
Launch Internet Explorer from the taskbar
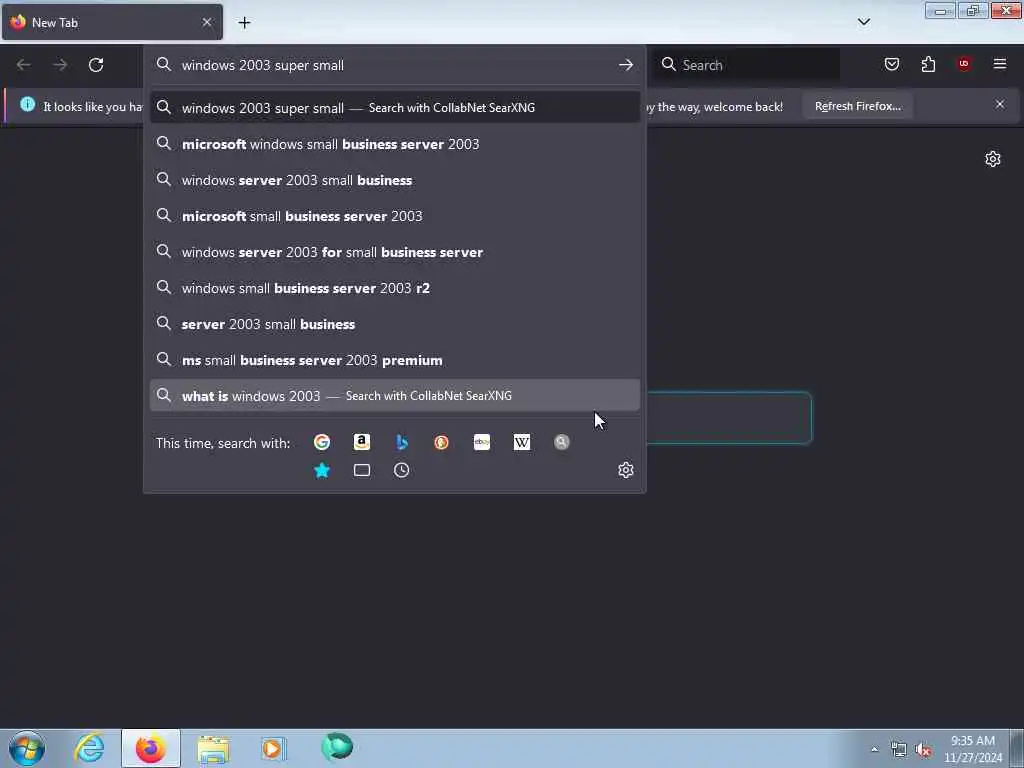click(x=89, y=748)
